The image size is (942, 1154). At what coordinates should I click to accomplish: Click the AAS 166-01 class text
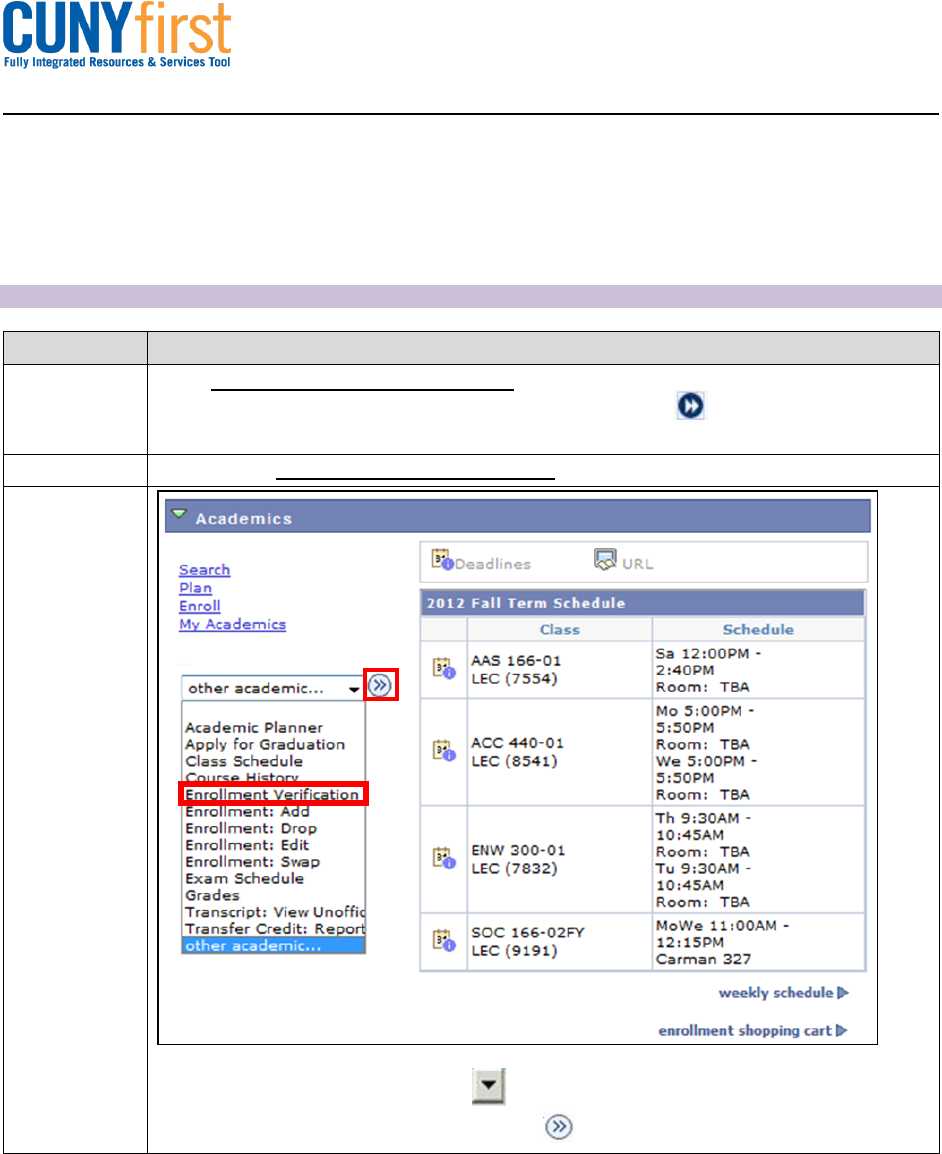pos(516,661)
